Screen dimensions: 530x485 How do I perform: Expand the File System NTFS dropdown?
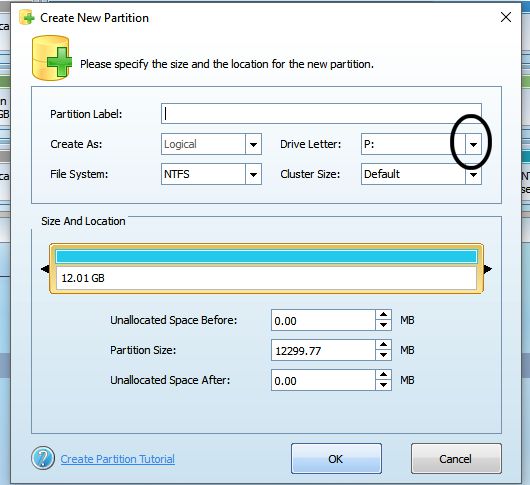[253, 174]
